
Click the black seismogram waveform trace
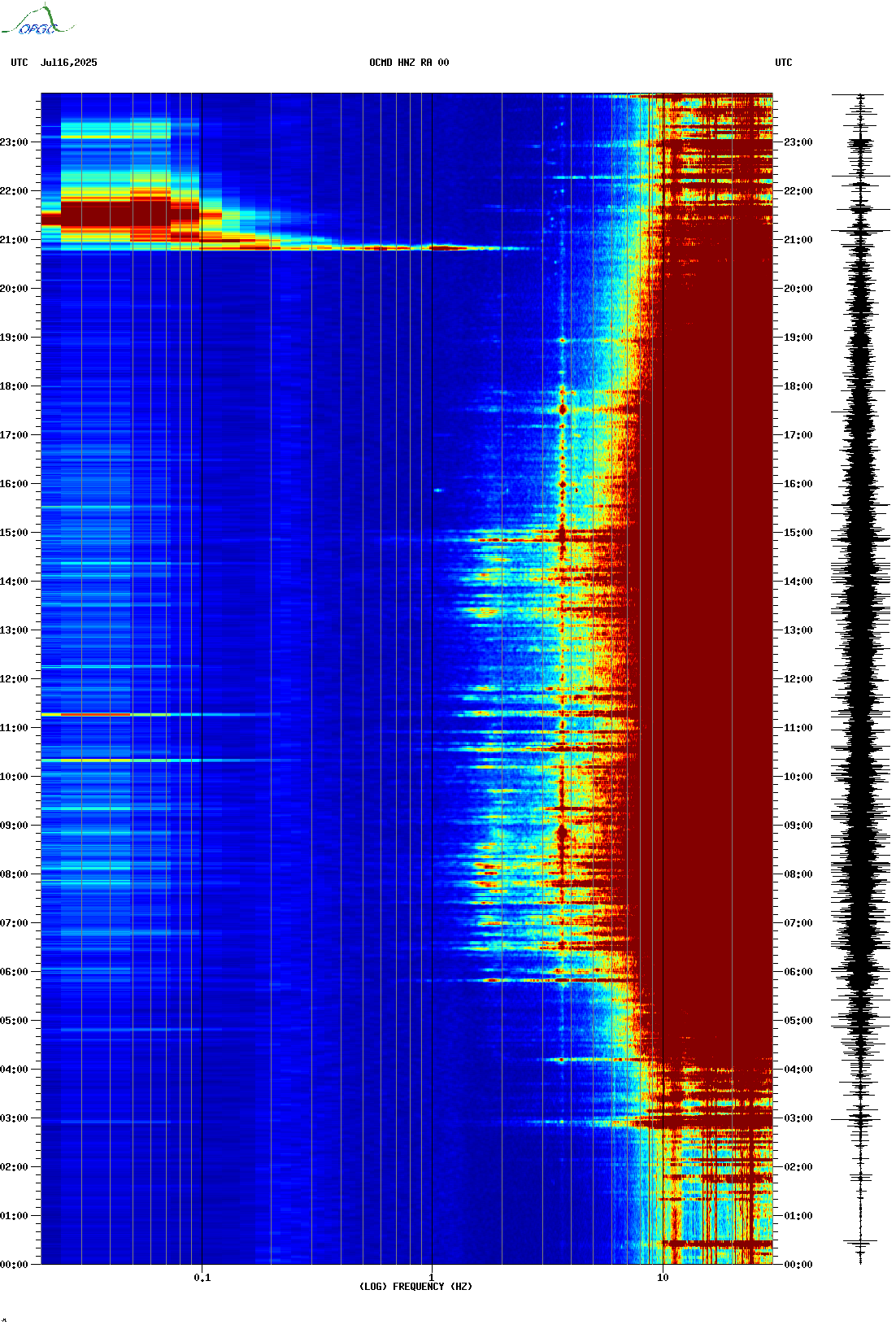point(860,679)
